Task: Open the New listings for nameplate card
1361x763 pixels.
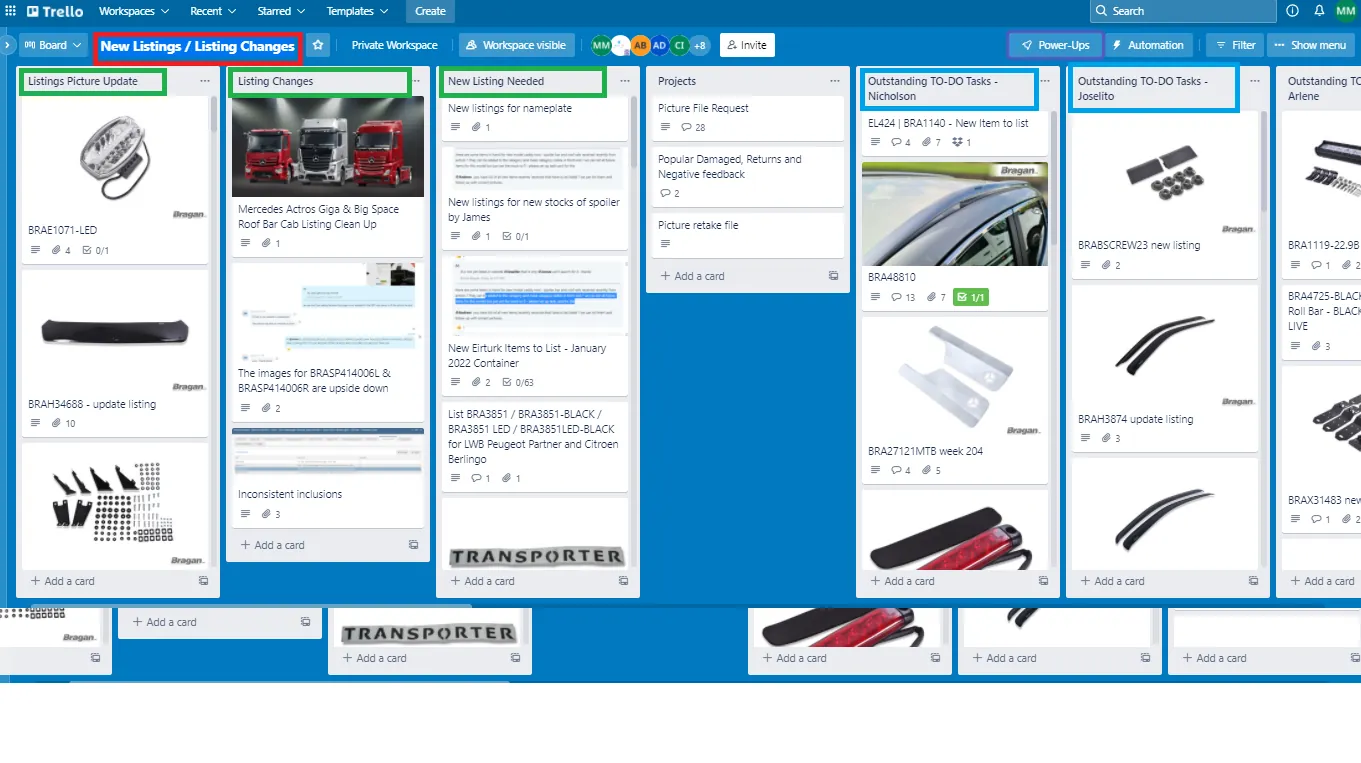Action: [x=535, y=117]
